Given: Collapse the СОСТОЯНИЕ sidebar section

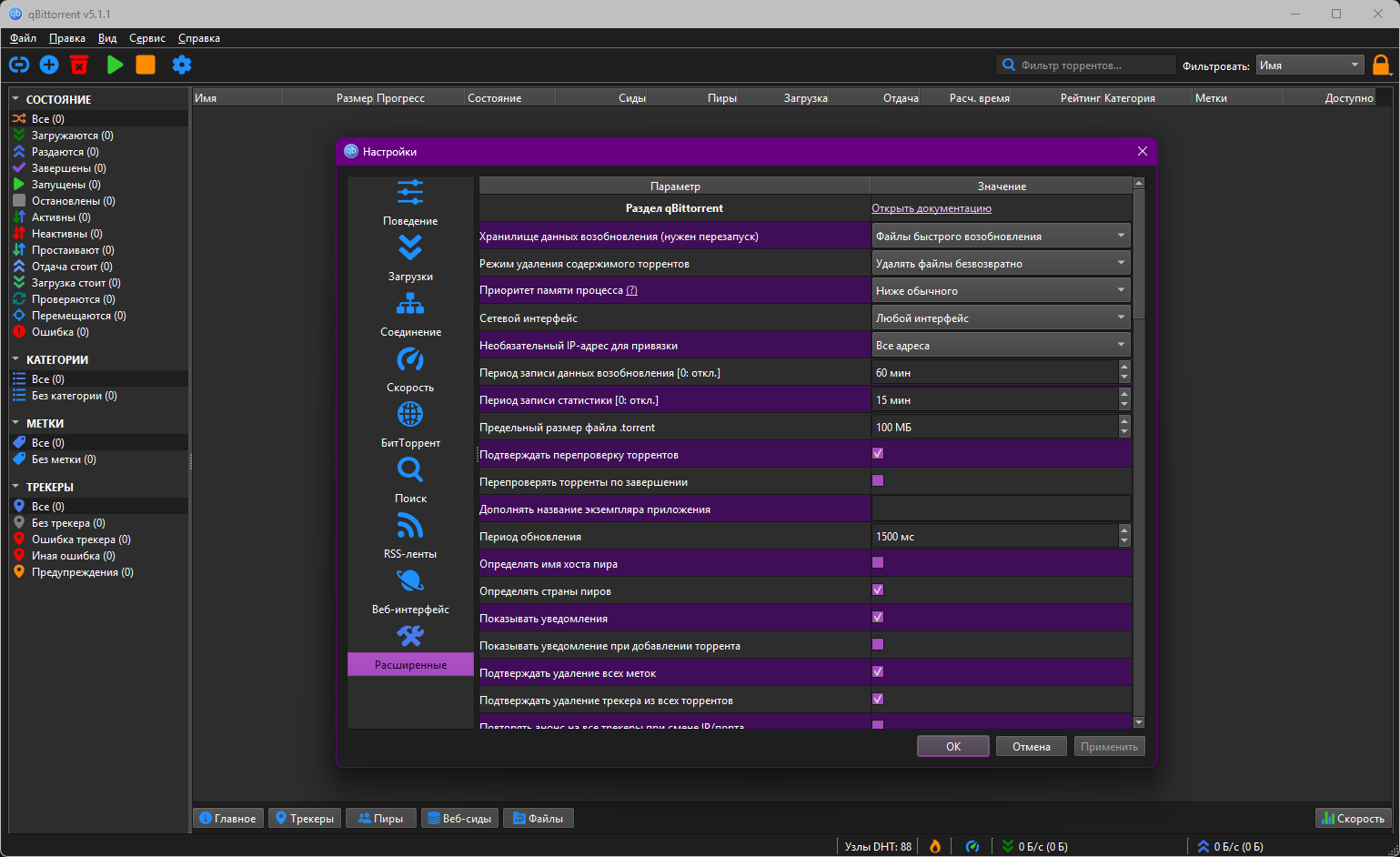Looking at the screenshot, I should (15, 98).
